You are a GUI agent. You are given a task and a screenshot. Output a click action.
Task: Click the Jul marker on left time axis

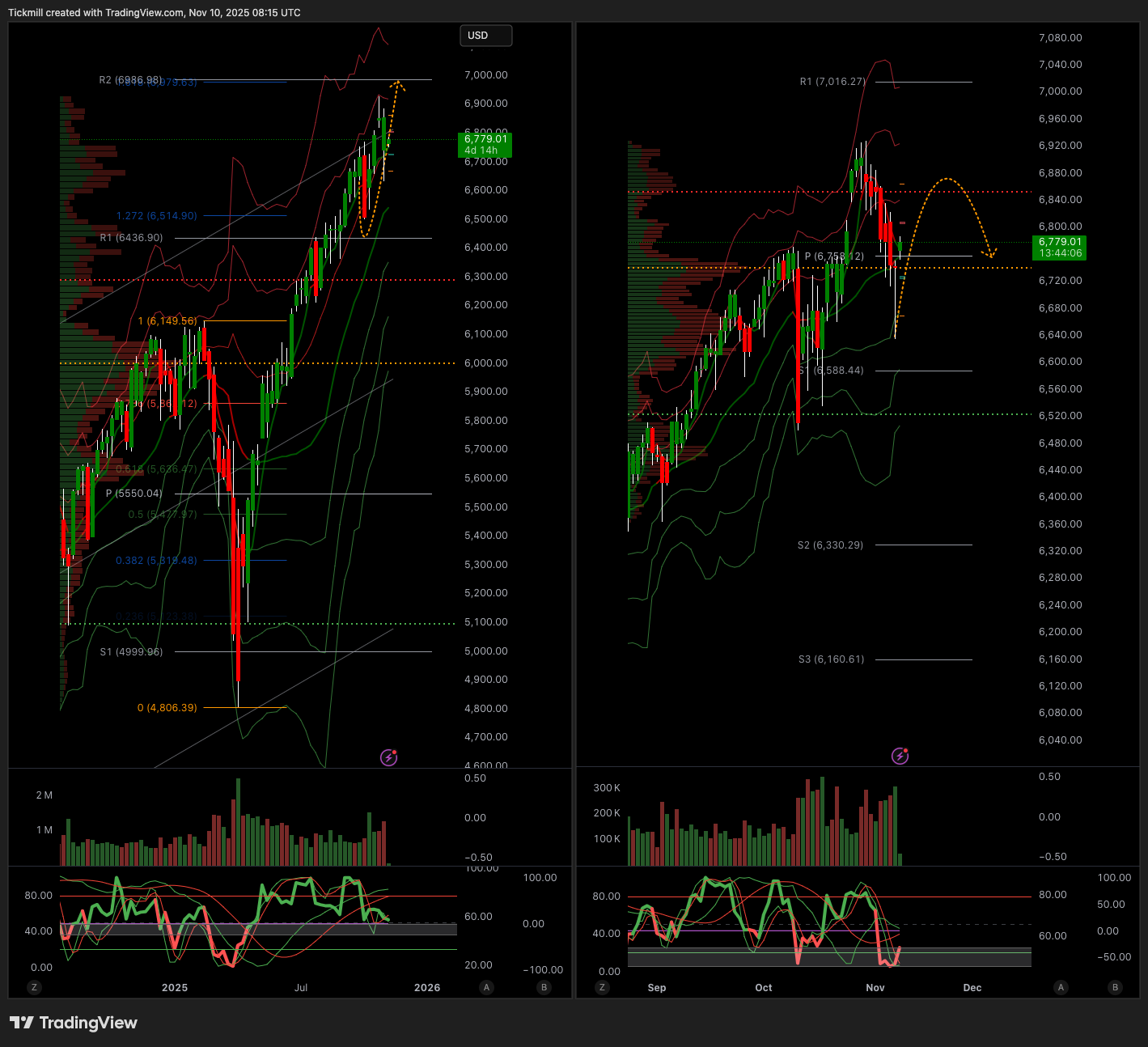tap(301, 987)
